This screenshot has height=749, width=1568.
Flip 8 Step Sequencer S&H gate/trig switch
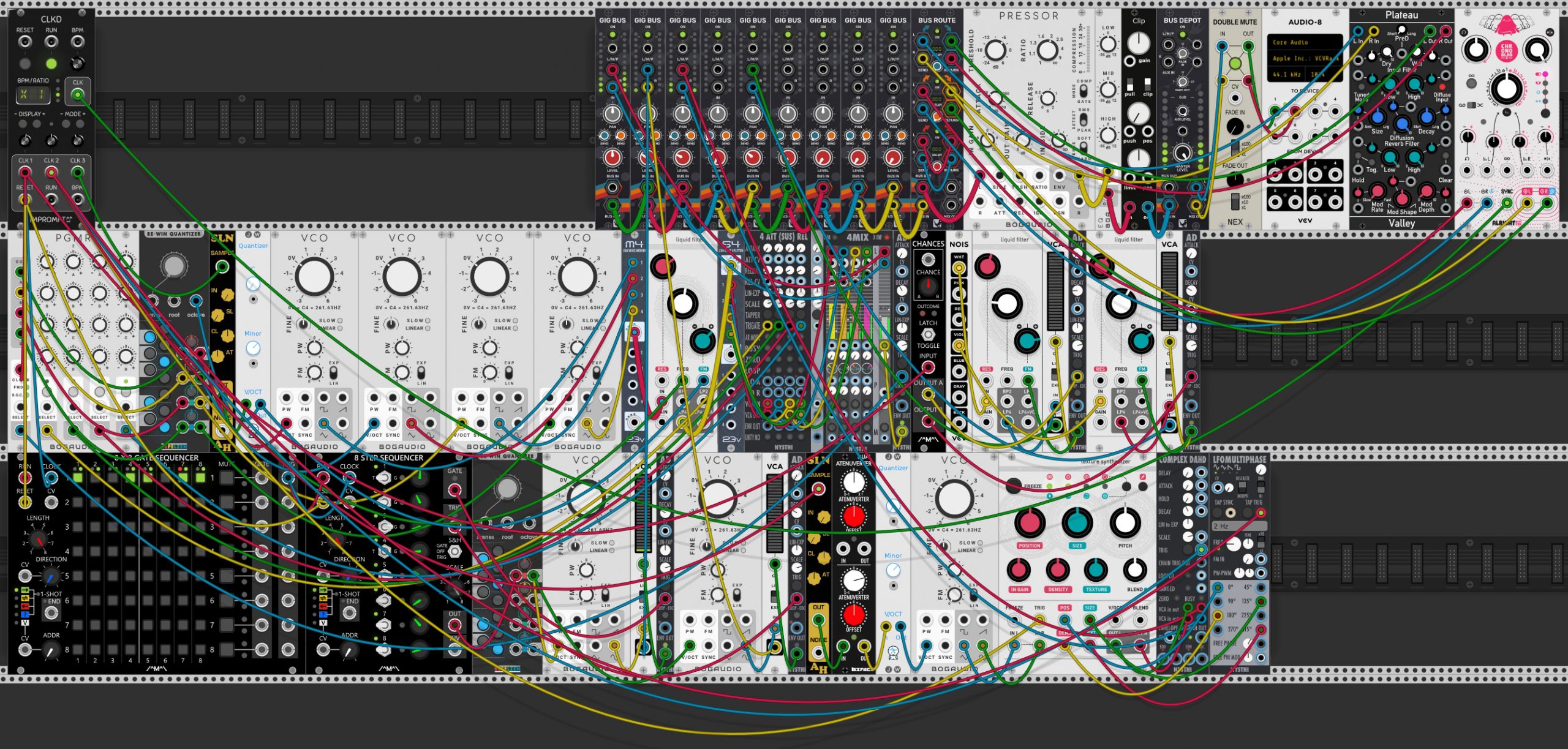click(x=454, y=551)
